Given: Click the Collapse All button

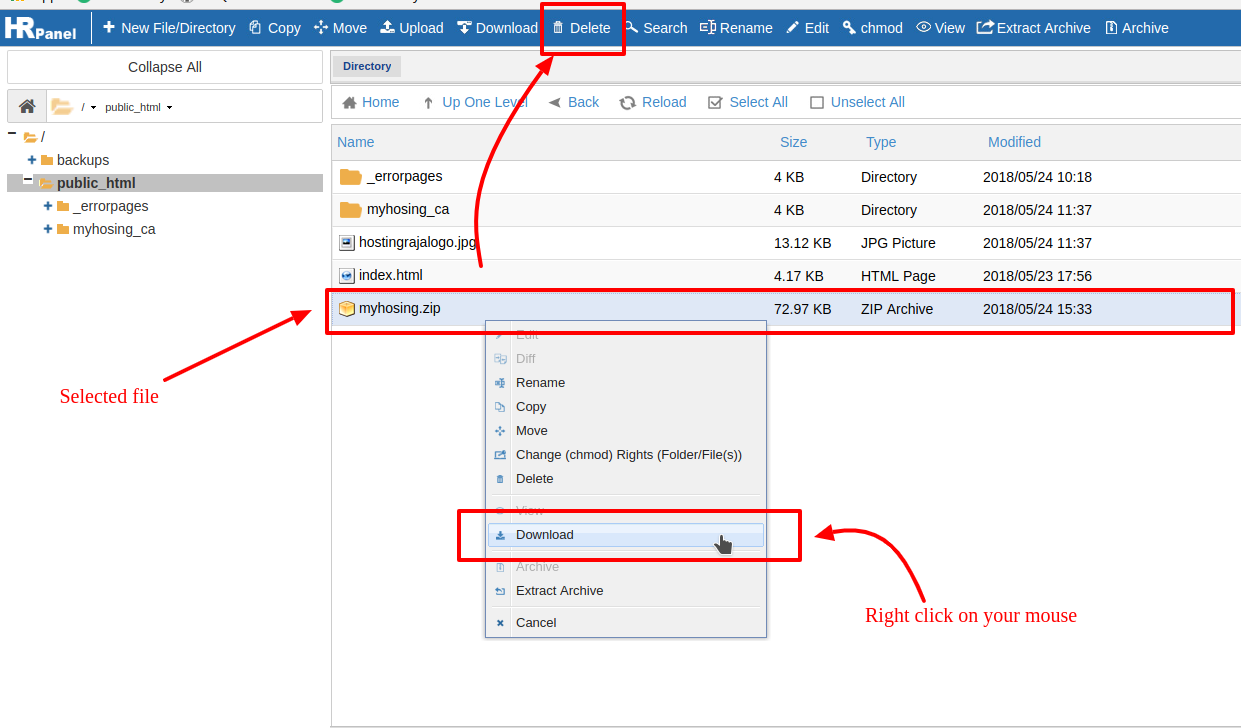Looking at the screenshot, I should coord(165,67).
